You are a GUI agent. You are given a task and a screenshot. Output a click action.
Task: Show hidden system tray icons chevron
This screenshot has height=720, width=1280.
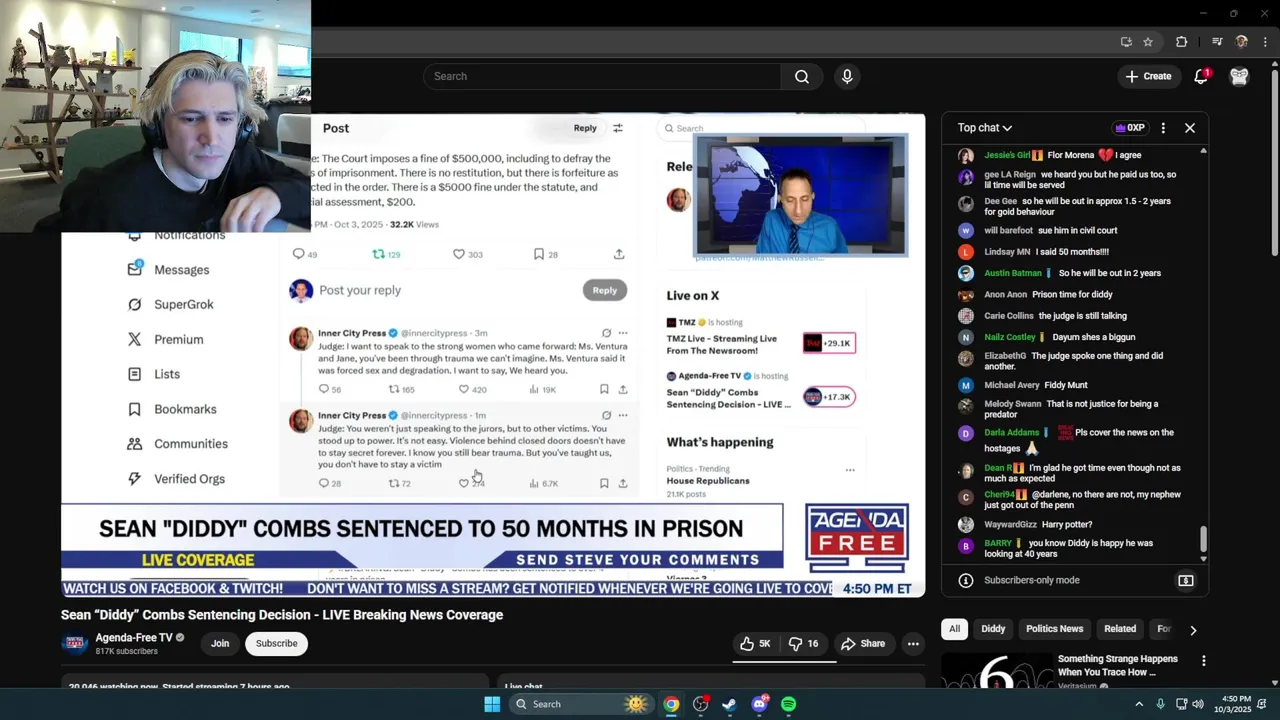click(1138, 704)
